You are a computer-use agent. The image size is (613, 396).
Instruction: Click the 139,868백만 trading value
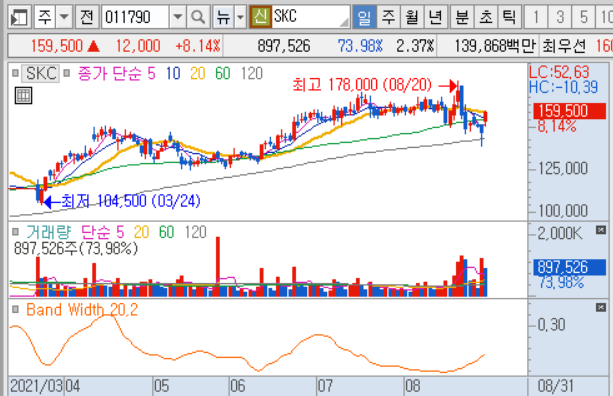495,46
